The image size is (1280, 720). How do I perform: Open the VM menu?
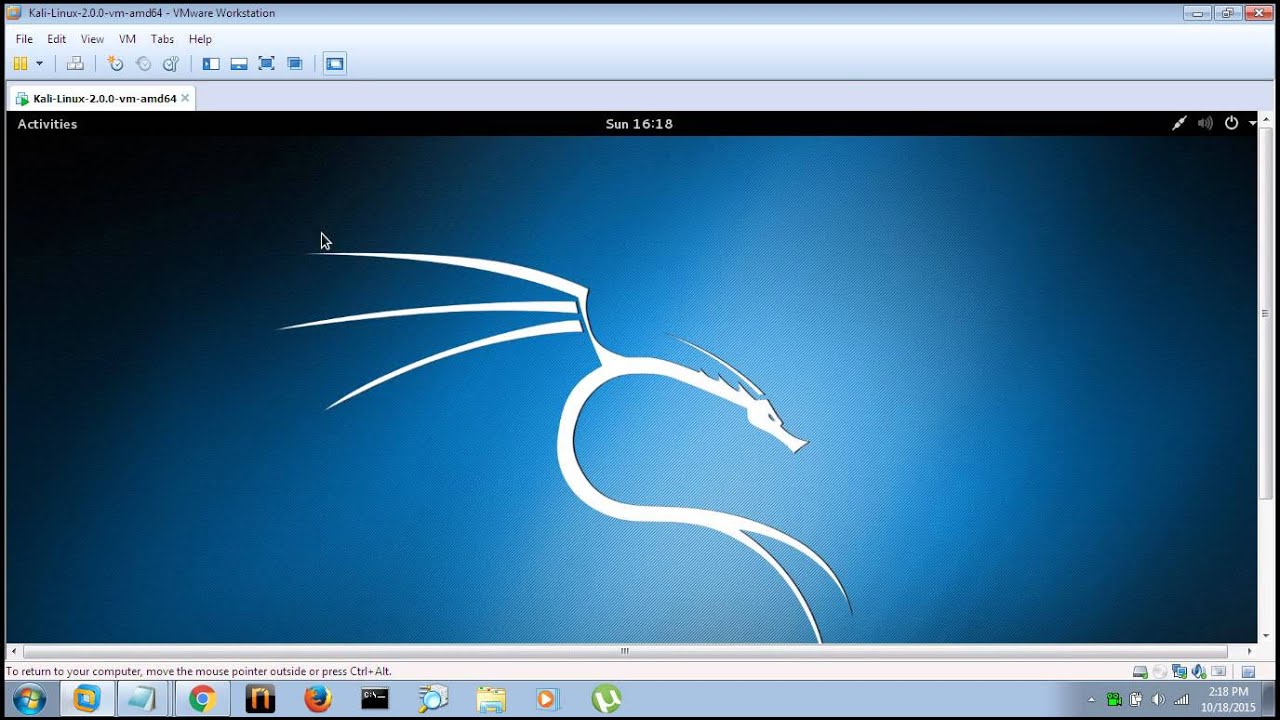[x=127, y=39]
